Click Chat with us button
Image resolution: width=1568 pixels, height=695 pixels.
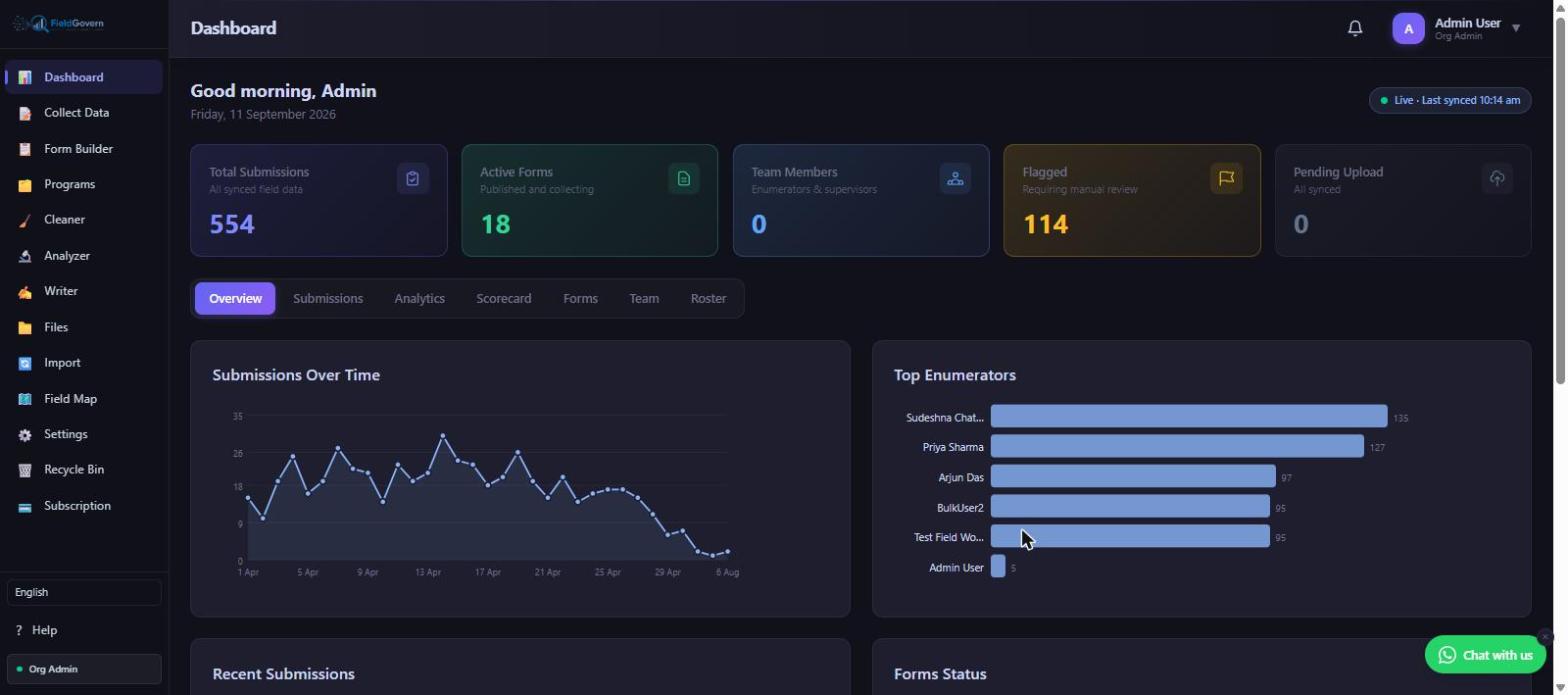tap(1485, 655)
